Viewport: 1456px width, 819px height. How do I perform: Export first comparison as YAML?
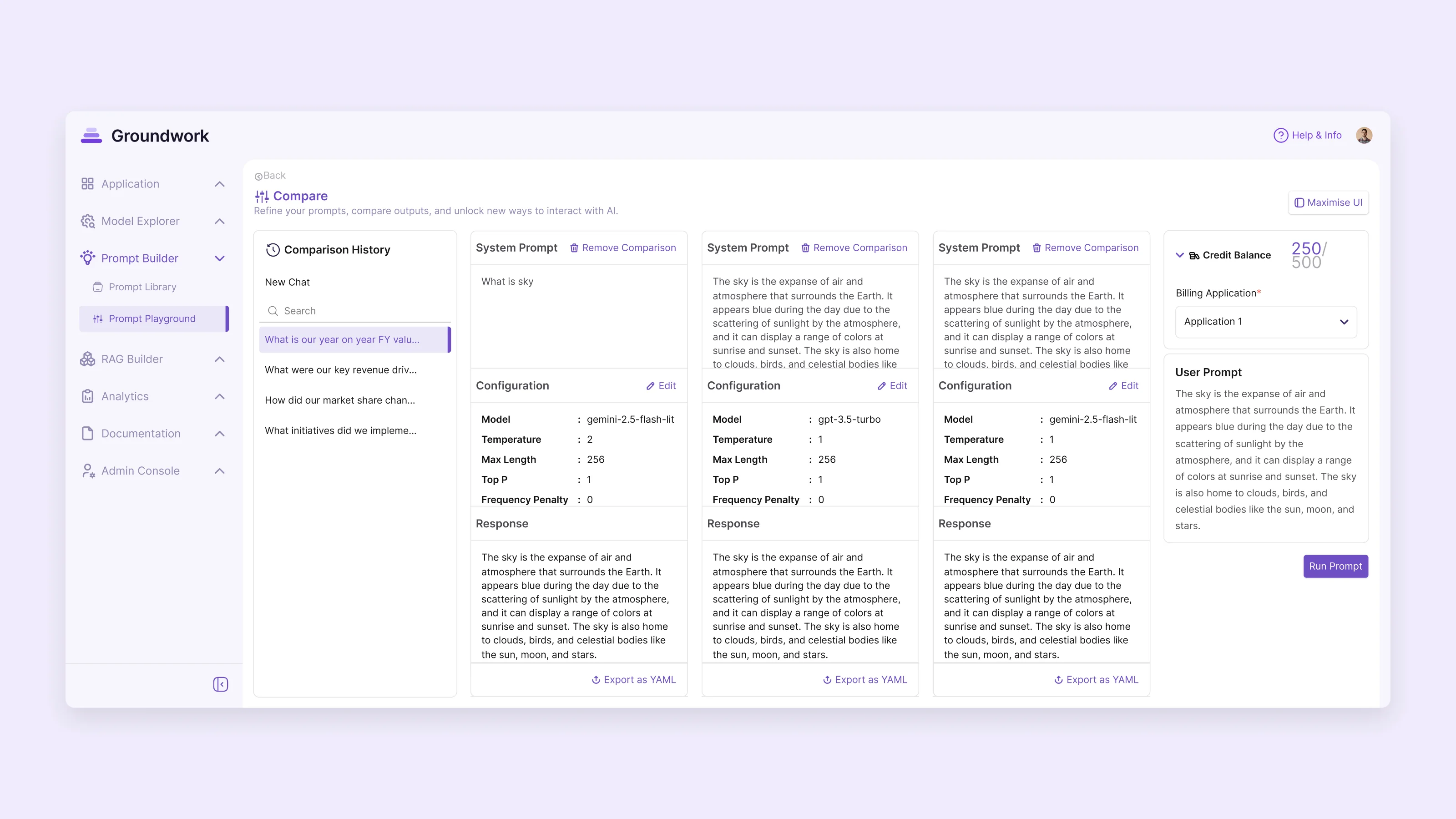tap(634, 680)
